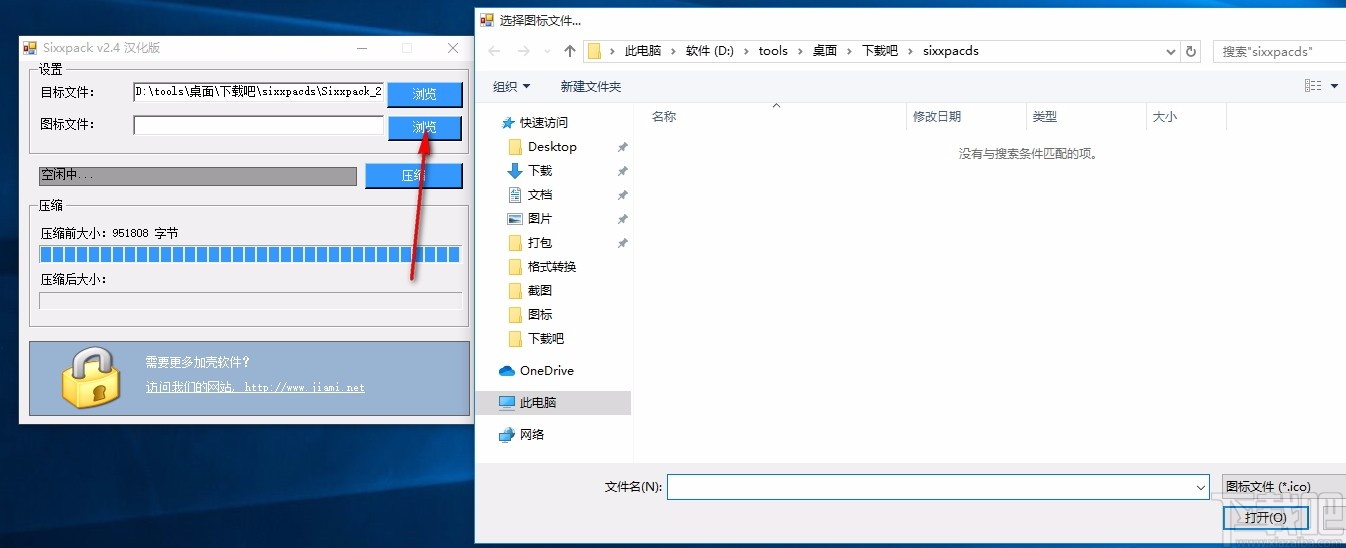Go forward in the file dialog
Viewport: 1346px width, 548px height.
[x=523, y=51]
